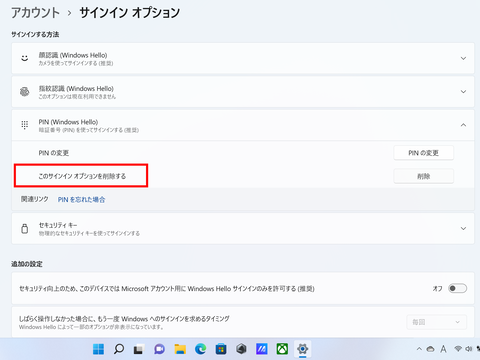Open the Windows Start menu
This screenshot has width=480, height=360.
(x=98, y=349)
